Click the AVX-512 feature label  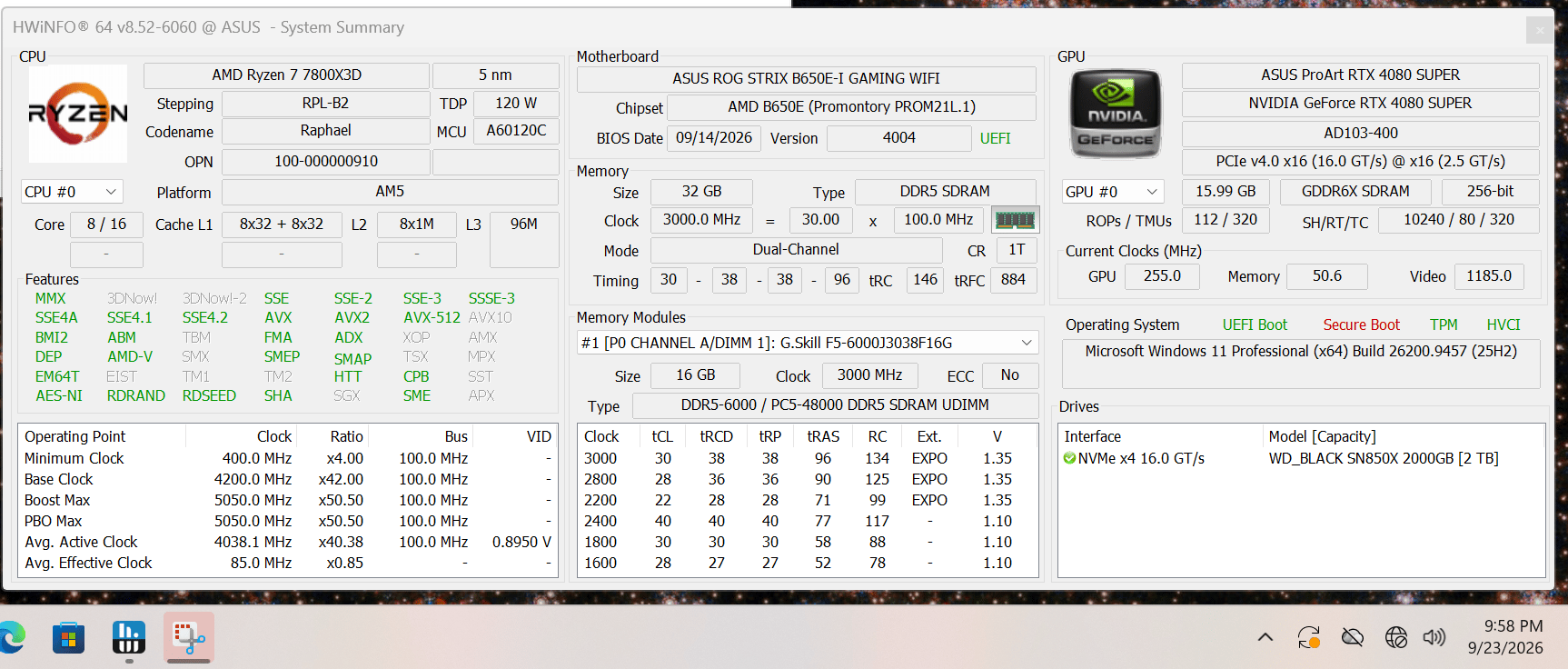pos(432,318)
